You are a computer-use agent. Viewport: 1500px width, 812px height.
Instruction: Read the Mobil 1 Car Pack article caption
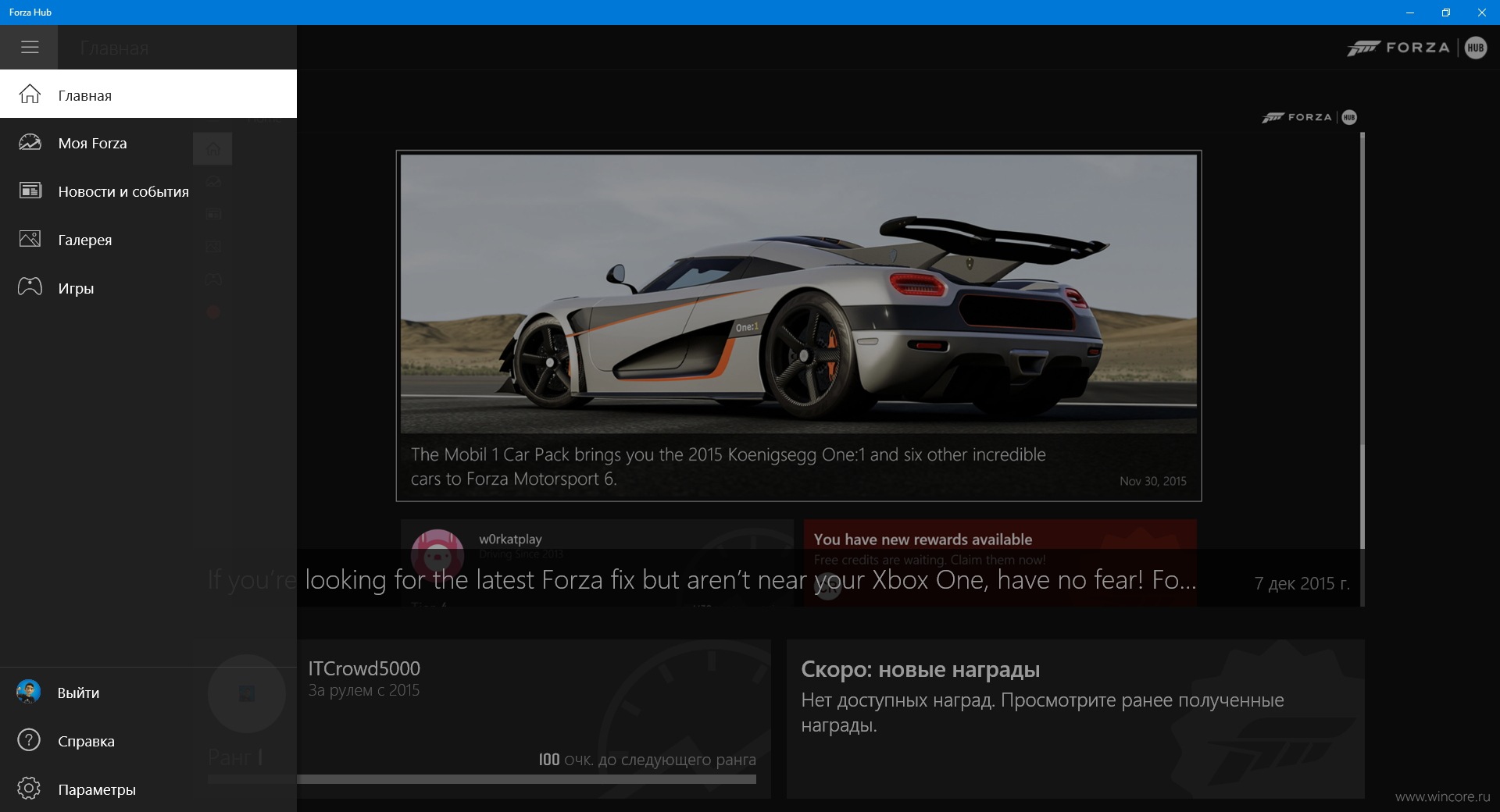(728, 466)
